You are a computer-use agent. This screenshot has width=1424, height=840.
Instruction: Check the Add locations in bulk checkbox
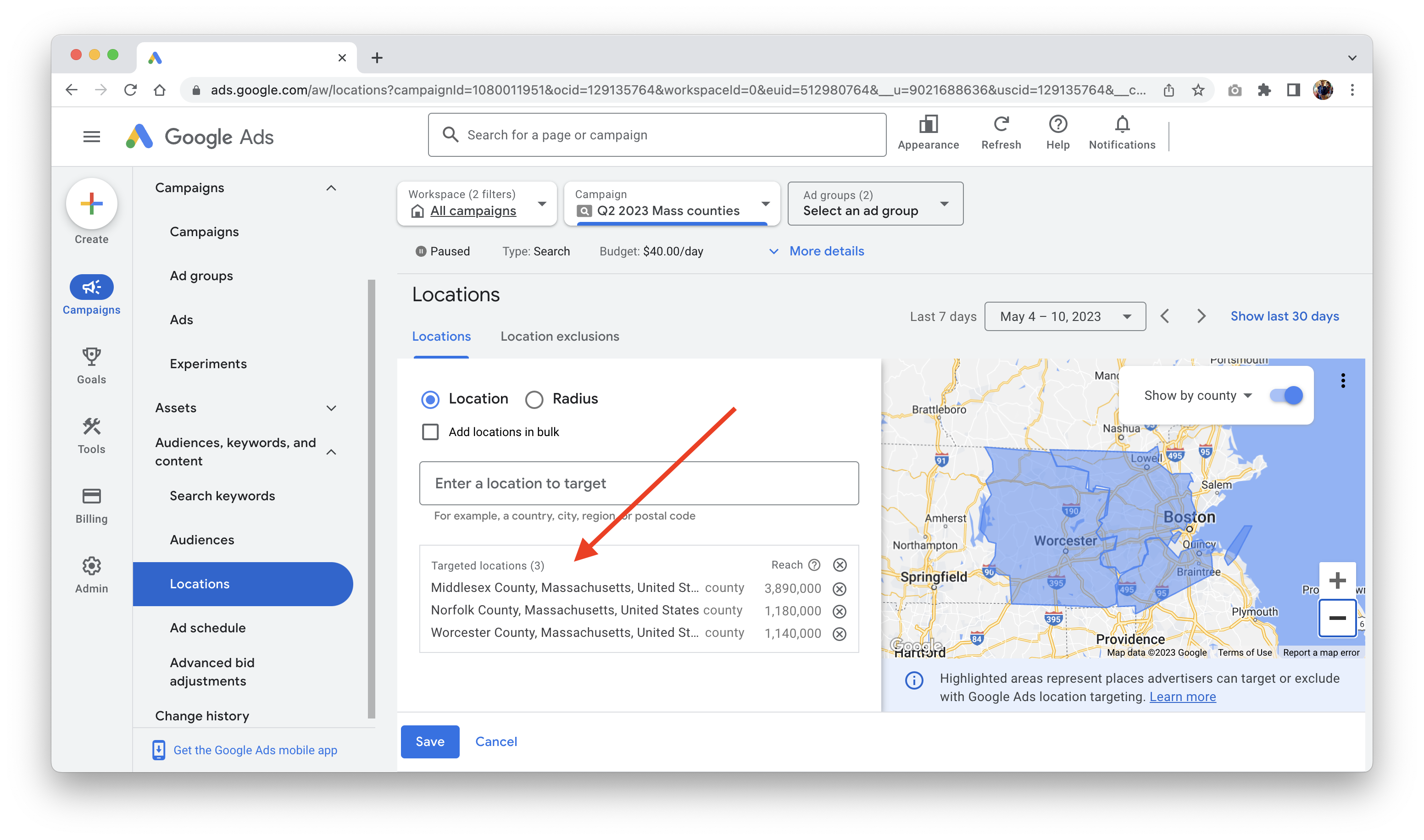tap(430, 431)
